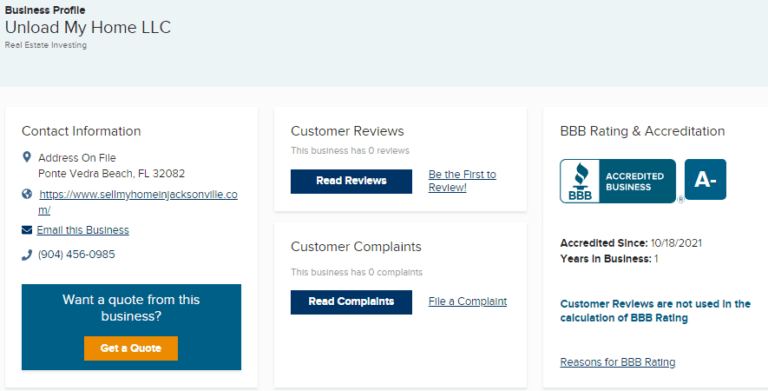Click Email this Business link
Screen dimensions: 768x391
(x=83, y=230)
